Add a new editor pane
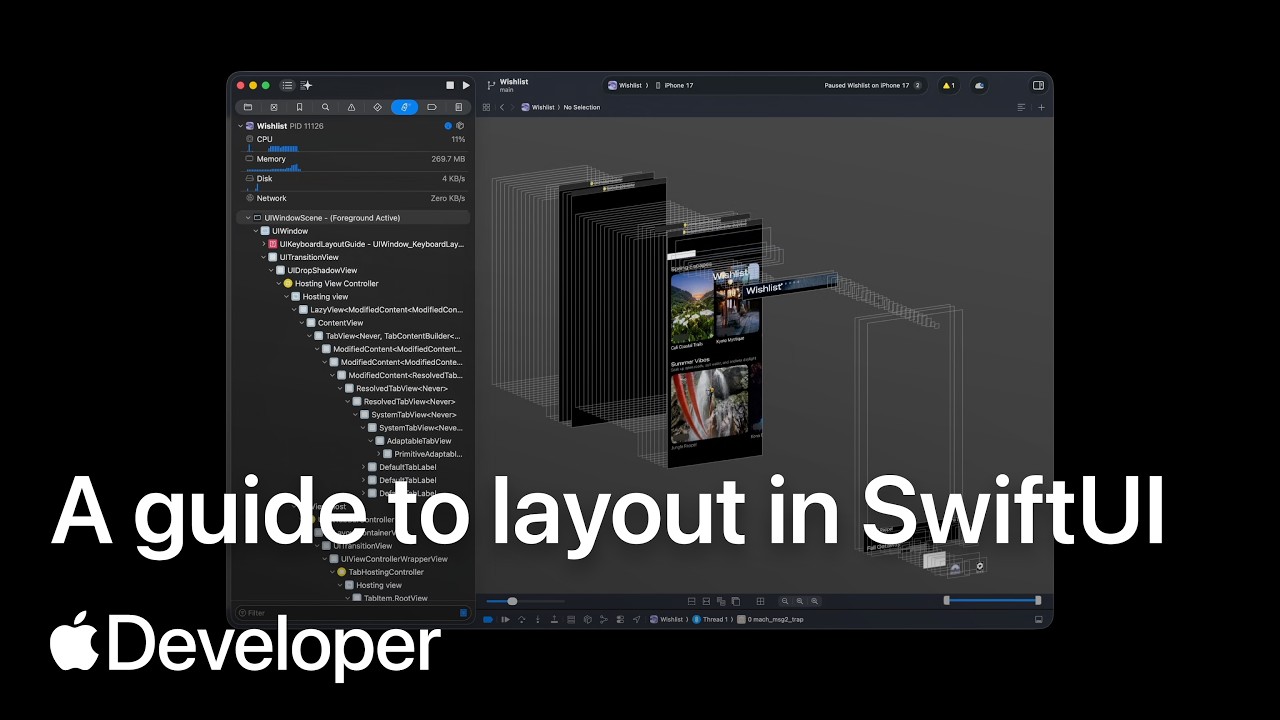The image size is (1280, 720). [1041, 107]
